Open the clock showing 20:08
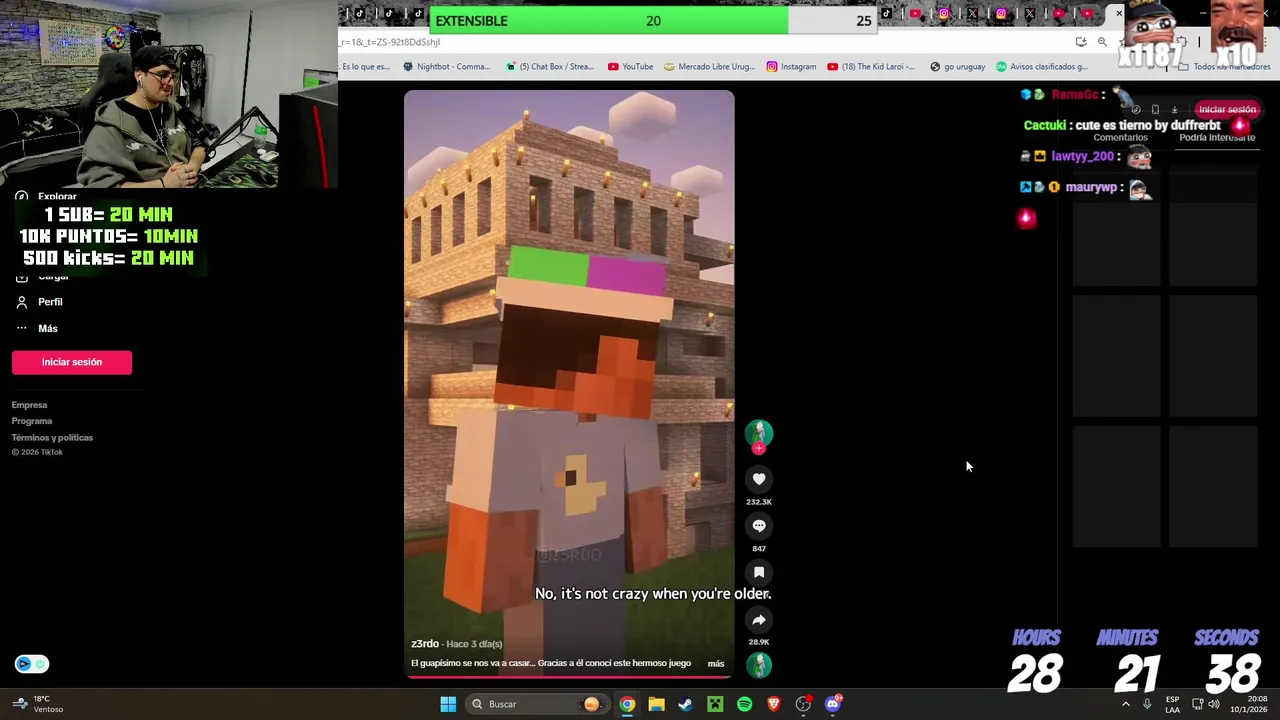Screen dimensions: 1280x720 [x=1249, y=704]
